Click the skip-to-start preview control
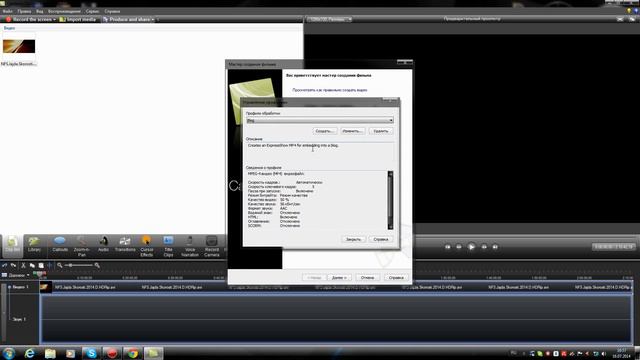This screenshot has height=360, width=640. [x=448, y=247]
